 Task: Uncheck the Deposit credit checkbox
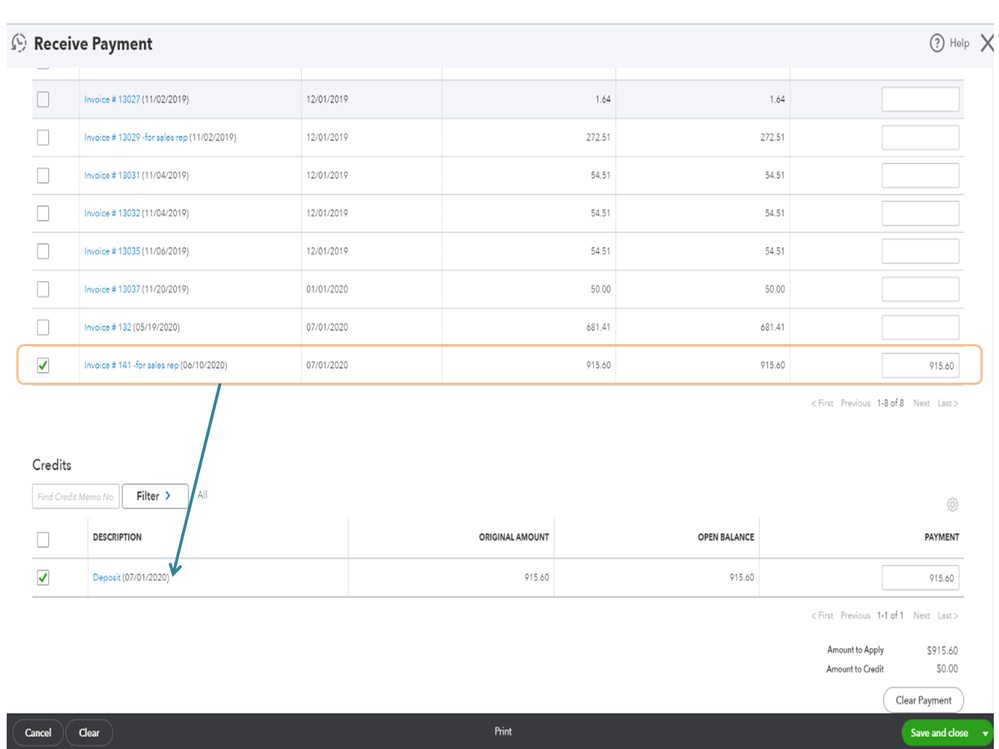pyautogui.click(x=43, y=578)
